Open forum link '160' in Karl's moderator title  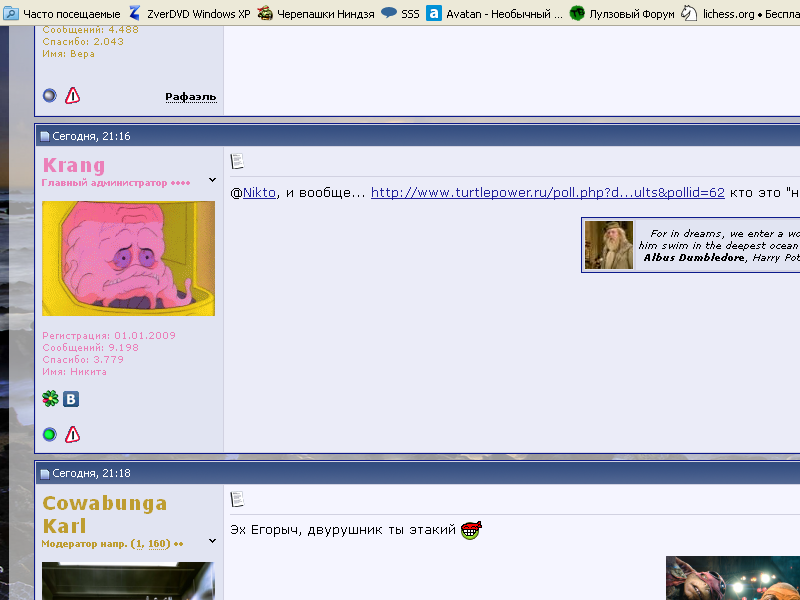(158, 544)
